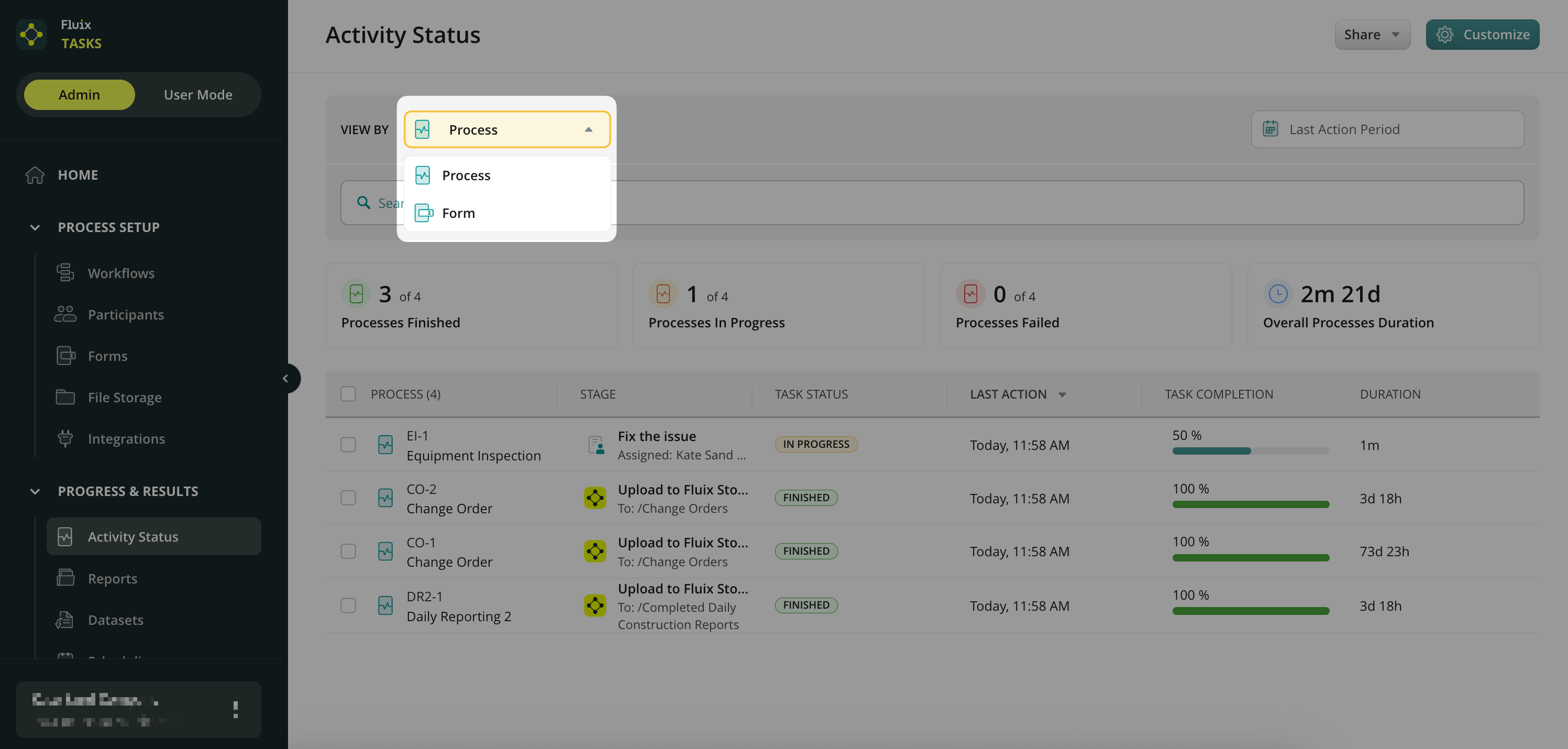Check the EI-1 Equipment Inspection row checkbox
Screen dimensions: 1568x749
click(348, 445)
